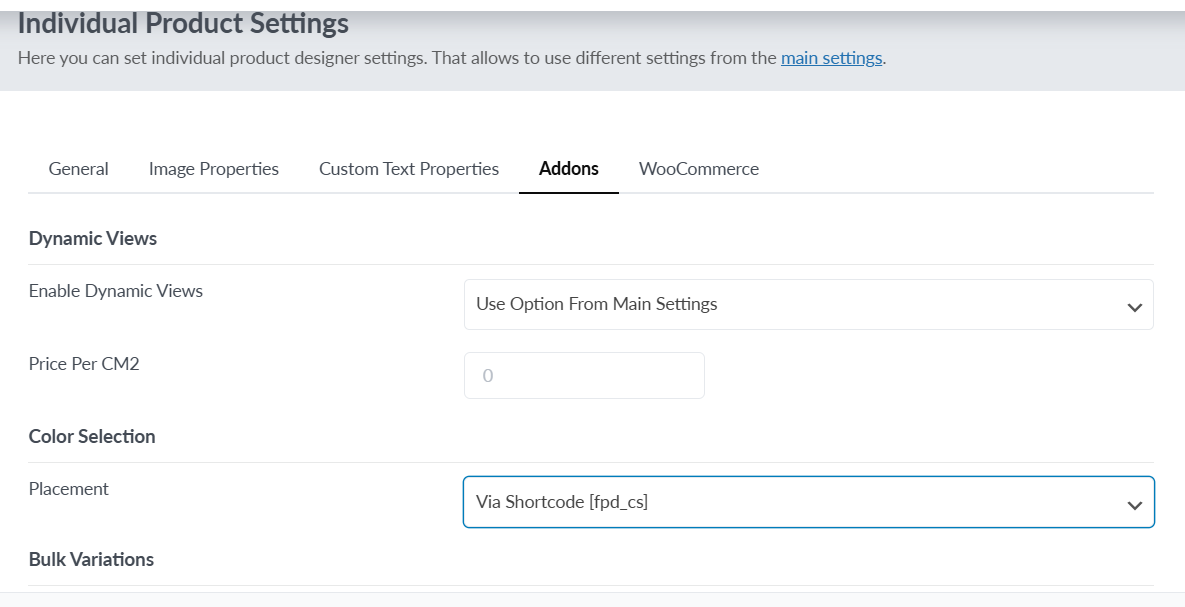This screenshot has width=1185, height=607.
Task: Click the 'Bulk Variations' section heading
Action: coord(91,559)
